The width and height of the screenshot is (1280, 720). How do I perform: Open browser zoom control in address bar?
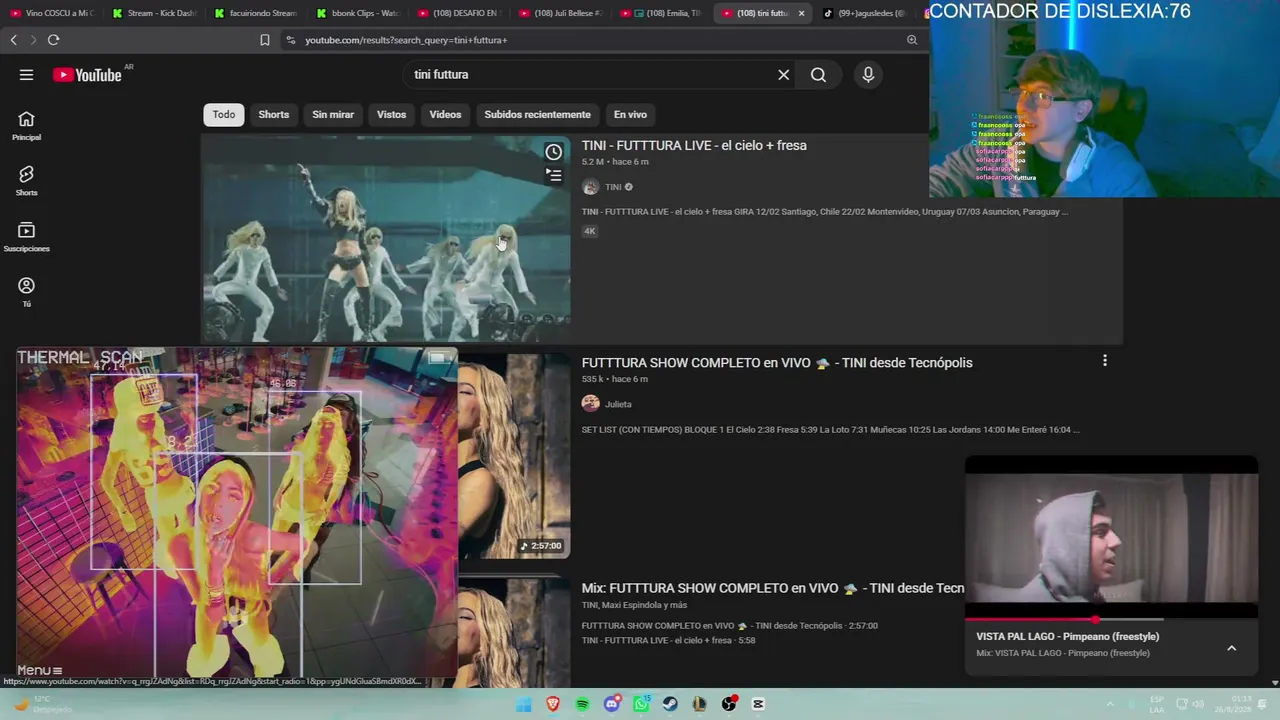tap(912, 40)
